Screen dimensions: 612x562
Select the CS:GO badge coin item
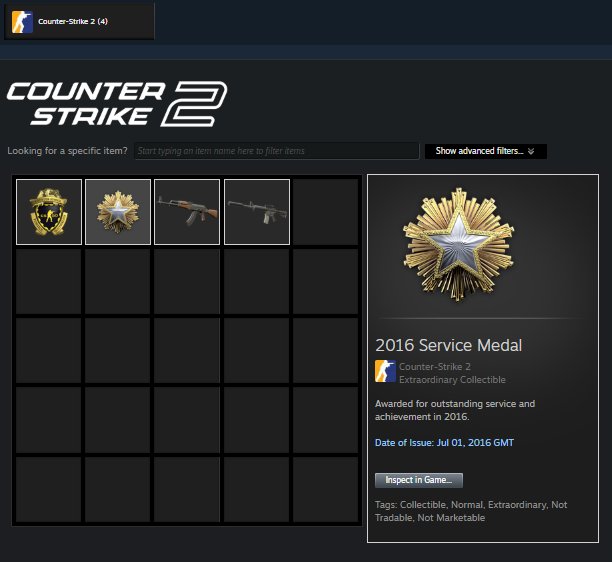[x=49, y=212]
